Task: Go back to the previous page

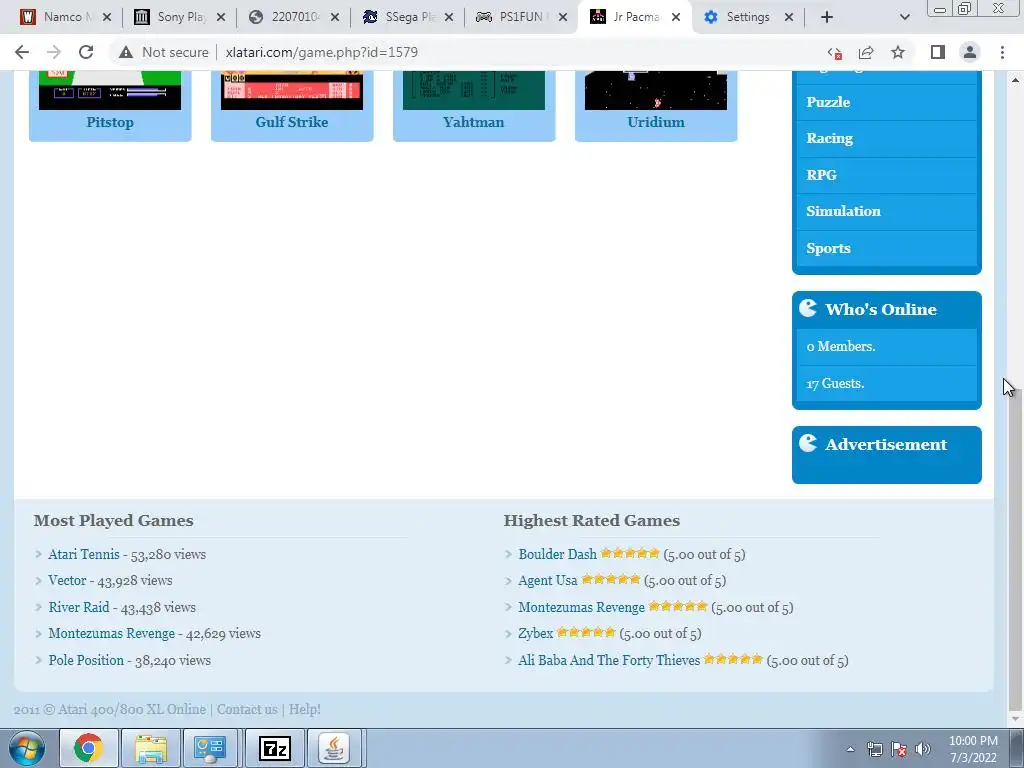Action: (22, 52)
